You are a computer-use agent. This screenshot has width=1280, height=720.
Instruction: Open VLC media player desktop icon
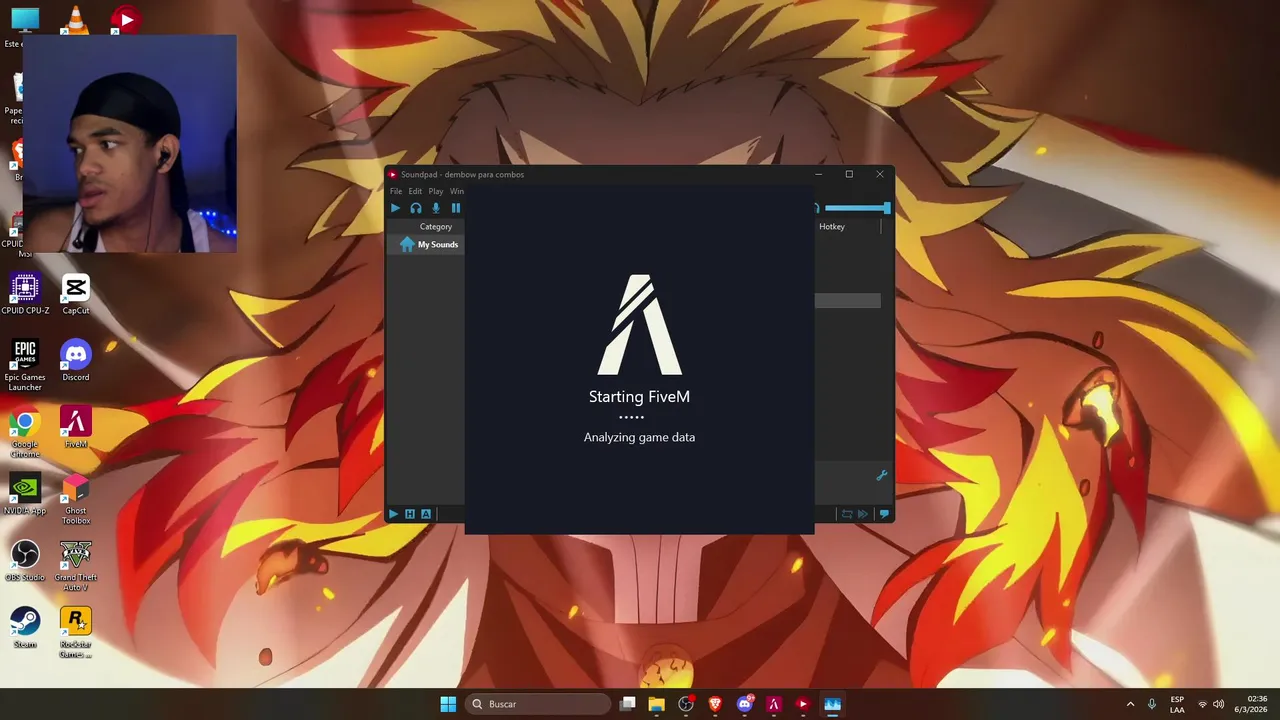click(x=76, y=20)
